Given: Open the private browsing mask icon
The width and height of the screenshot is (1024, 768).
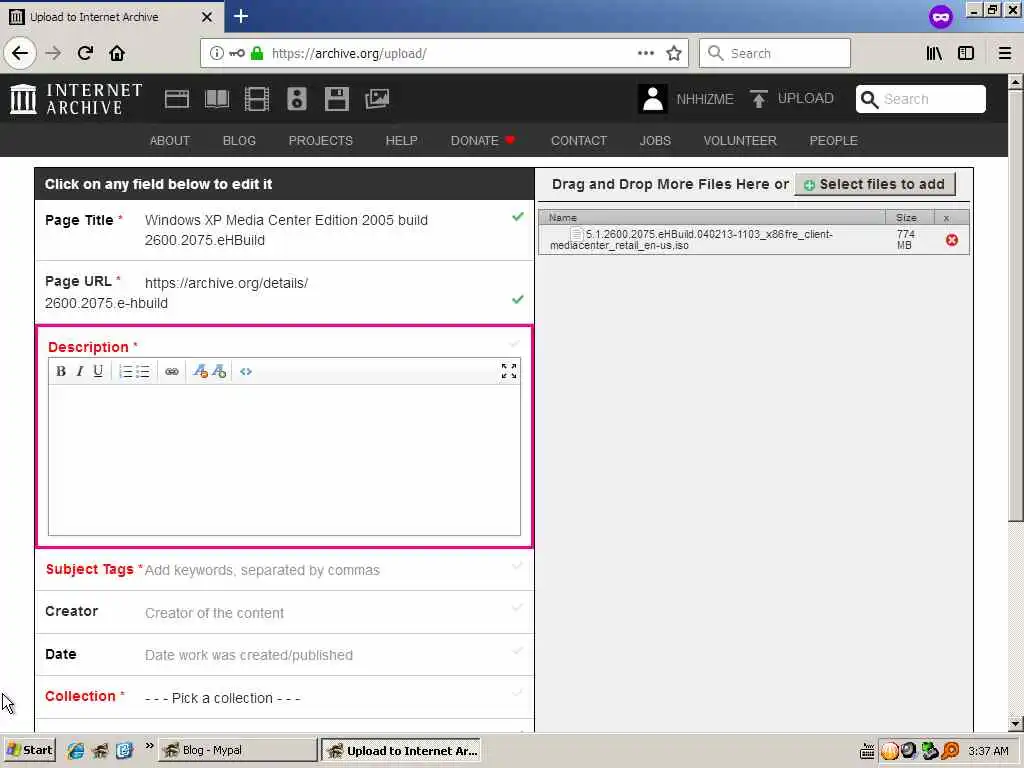Looking at the screenshot, I should (x=940, y=17).
